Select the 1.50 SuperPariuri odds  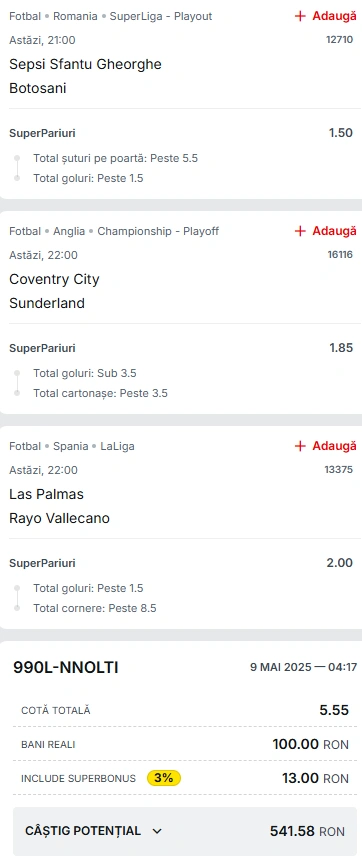coord(341,133)
